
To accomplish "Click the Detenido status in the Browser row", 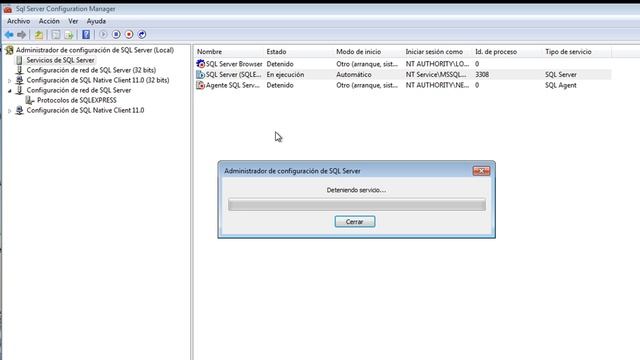I will 280,64.
